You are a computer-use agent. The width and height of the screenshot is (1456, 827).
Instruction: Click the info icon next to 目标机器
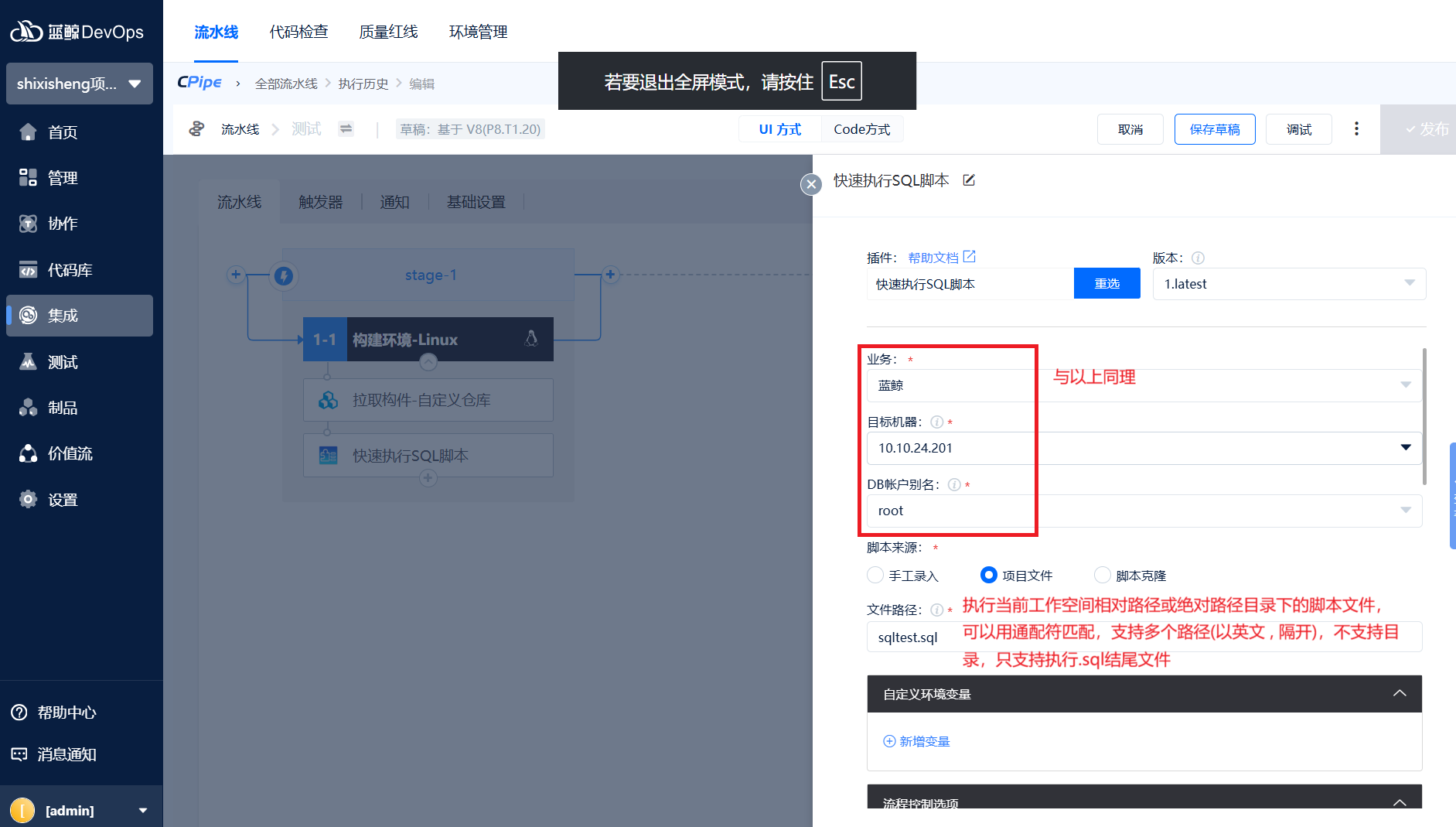click(936, 422)
